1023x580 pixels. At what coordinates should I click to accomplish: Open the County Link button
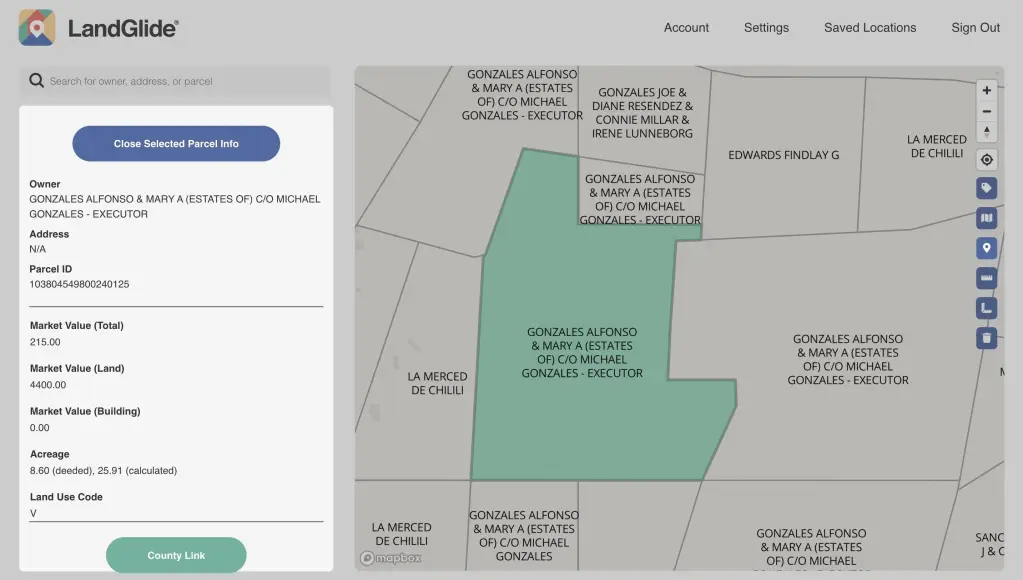pyautogui.click(x=176, y=555)
